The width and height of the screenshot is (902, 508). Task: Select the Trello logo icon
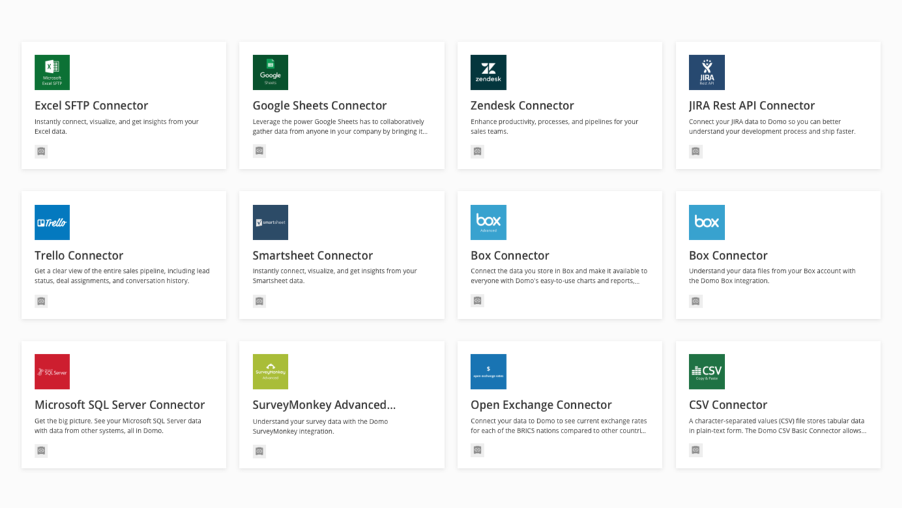pos(52,222)
